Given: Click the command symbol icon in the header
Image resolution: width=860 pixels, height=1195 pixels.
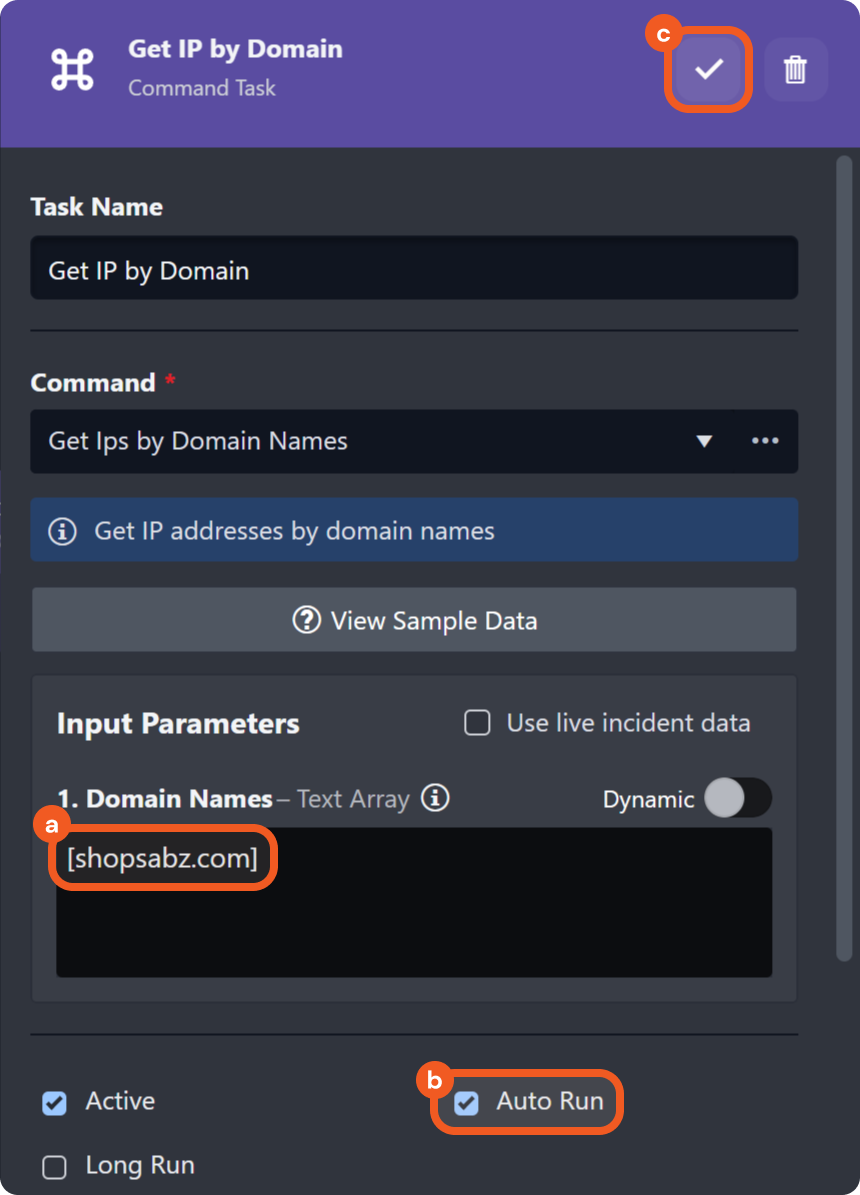Looking at the screenshot, I should (72, 68).
